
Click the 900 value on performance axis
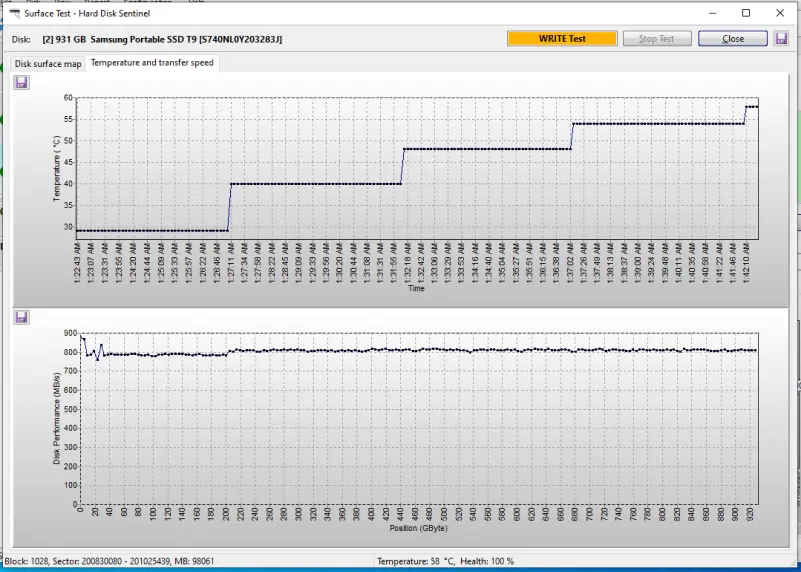70,333
